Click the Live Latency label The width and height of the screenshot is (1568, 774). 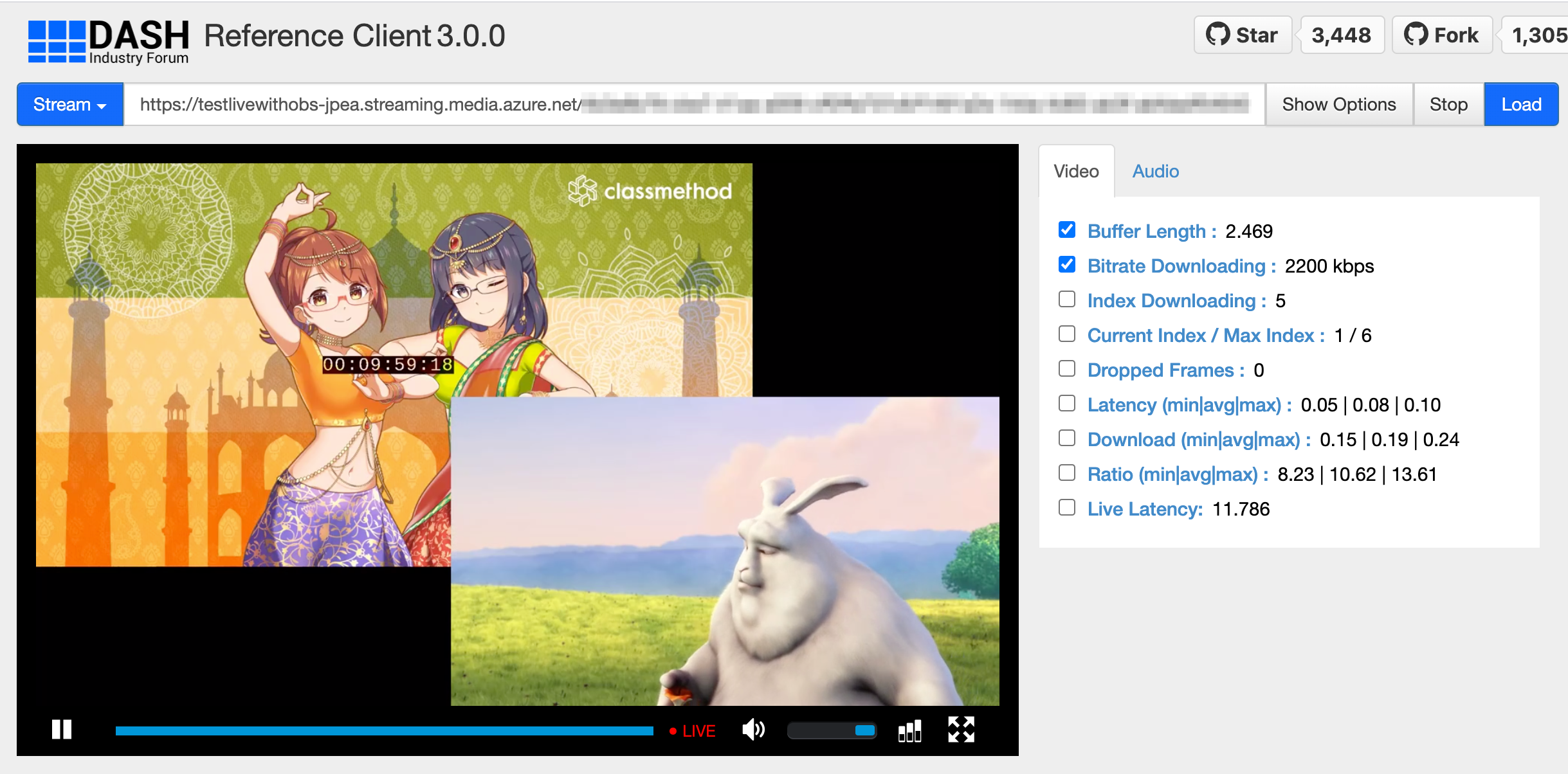click(x=1145, y=509)
